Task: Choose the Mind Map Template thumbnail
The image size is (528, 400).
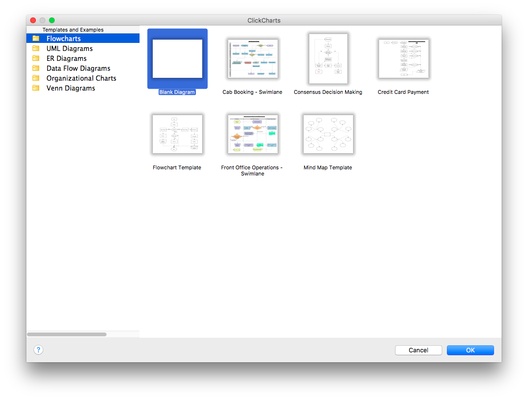Action: pyautogui.click(x=328, y=134)
